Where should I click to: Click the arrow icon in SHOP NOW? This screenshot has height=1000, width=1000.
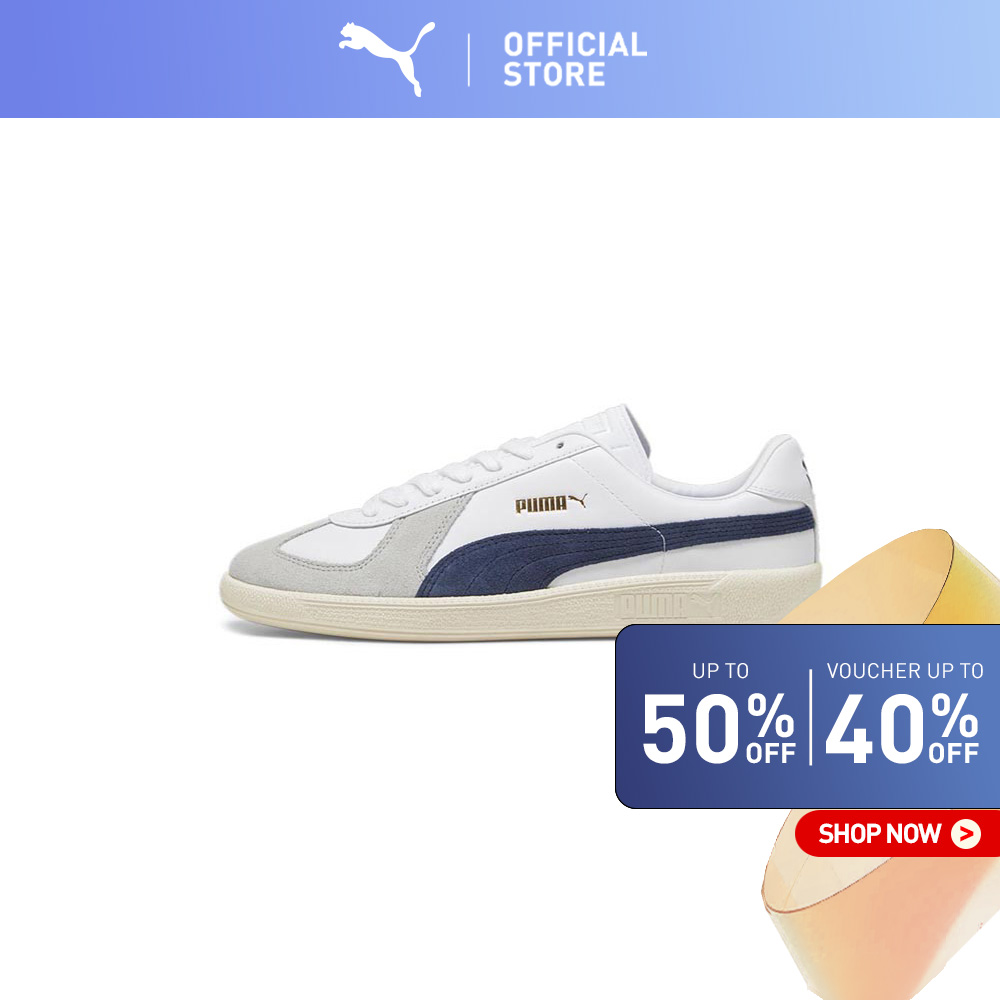[x=966, y=834]
